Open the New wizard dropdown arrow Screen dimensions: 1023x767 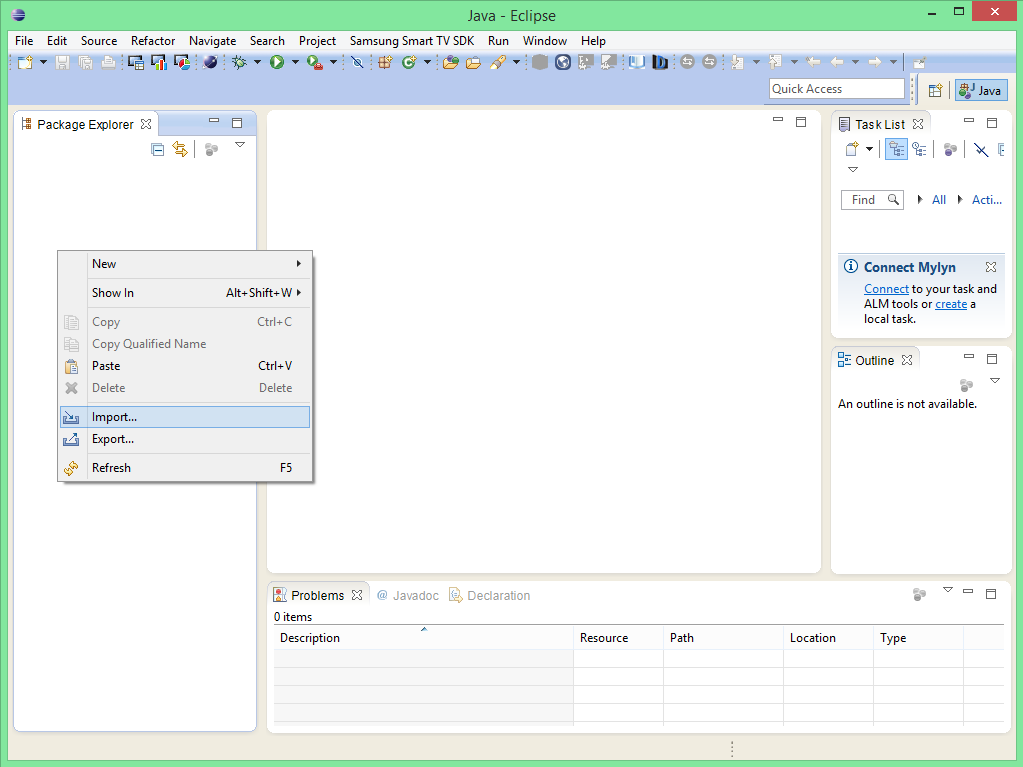tap(44, 63)
